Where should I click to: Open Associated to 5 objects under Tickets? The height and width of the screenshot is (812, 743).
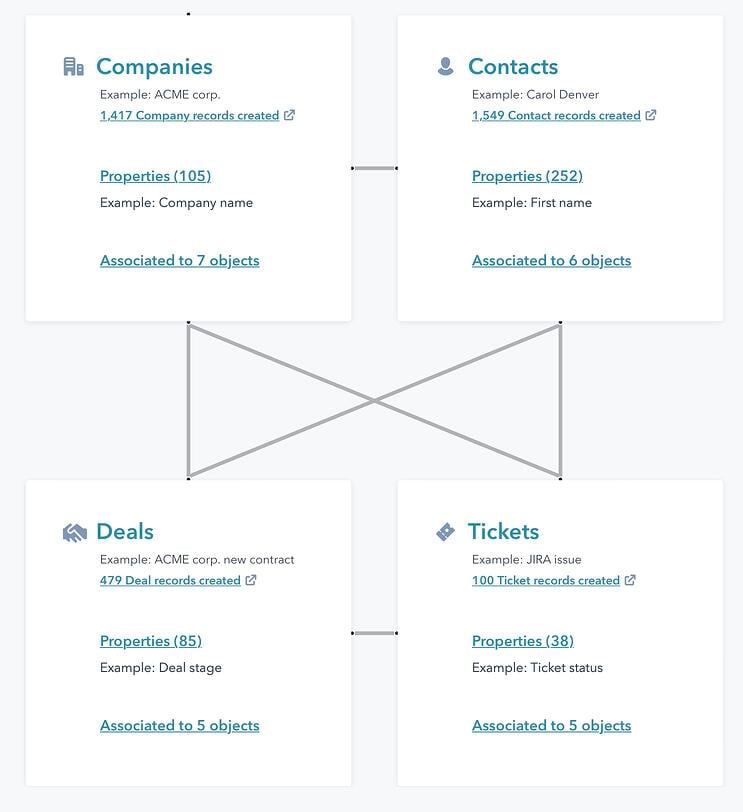[552, 725]
